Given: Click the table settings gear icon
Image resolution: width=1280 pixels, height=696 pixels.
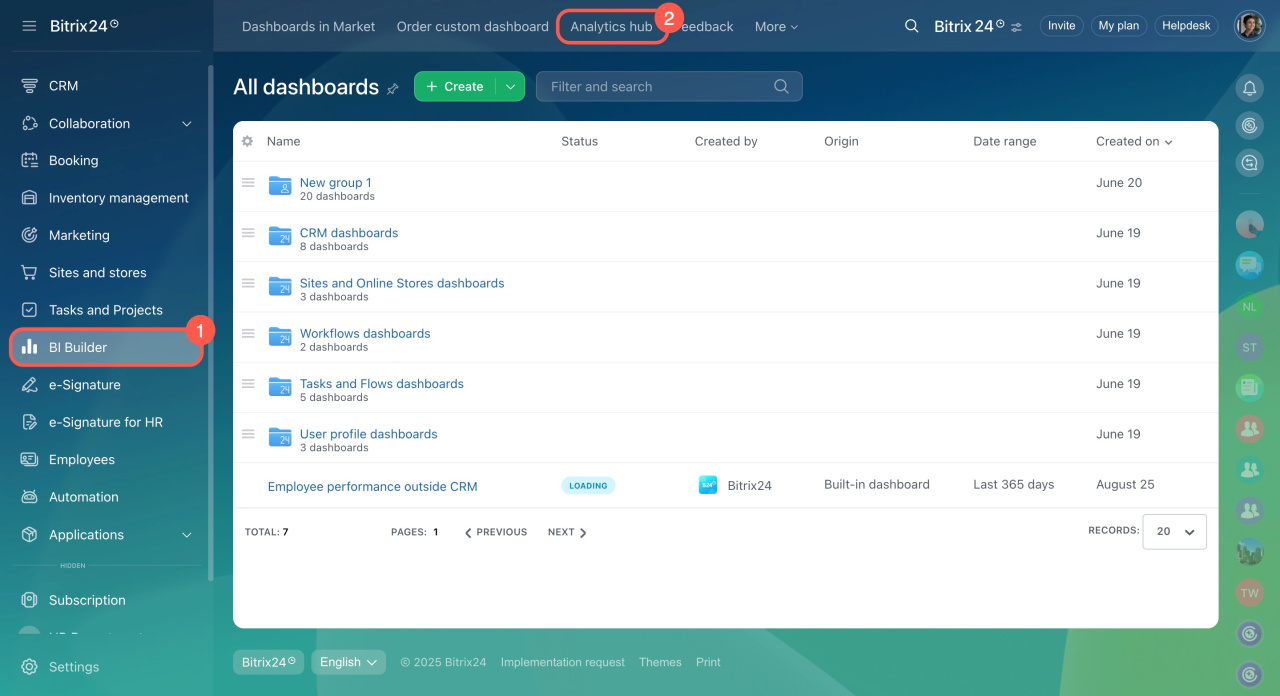Looking at the screenshot, I should click(247, 141).
